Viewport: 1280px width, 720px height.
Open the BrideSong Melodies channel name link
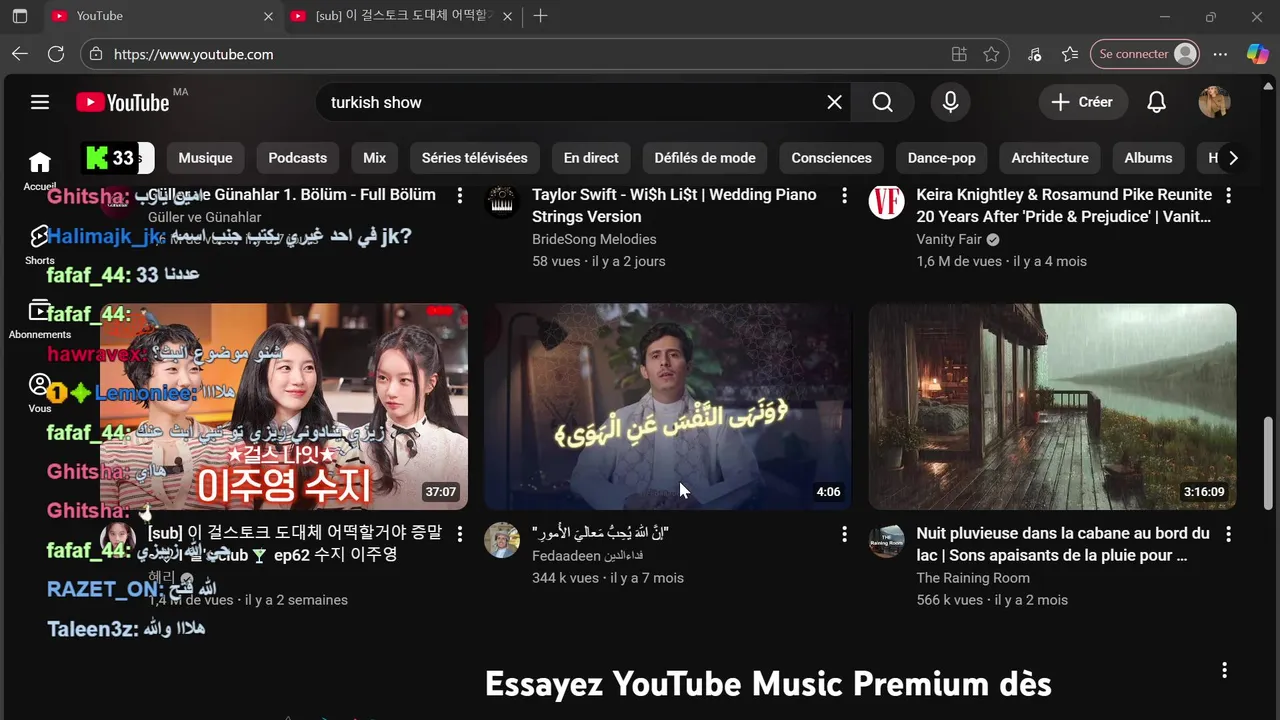coord(594,239)
